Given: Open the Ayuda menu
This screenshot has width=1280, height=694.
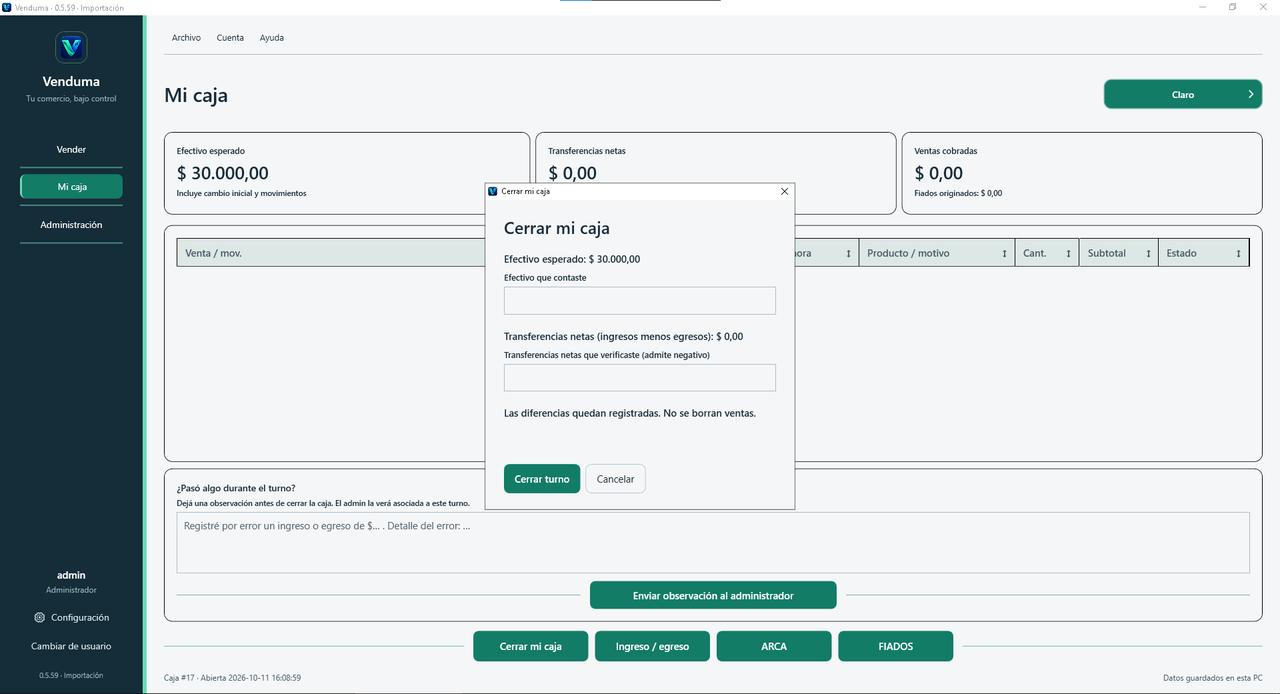Looking at the screenshot, I should (272, 38).
